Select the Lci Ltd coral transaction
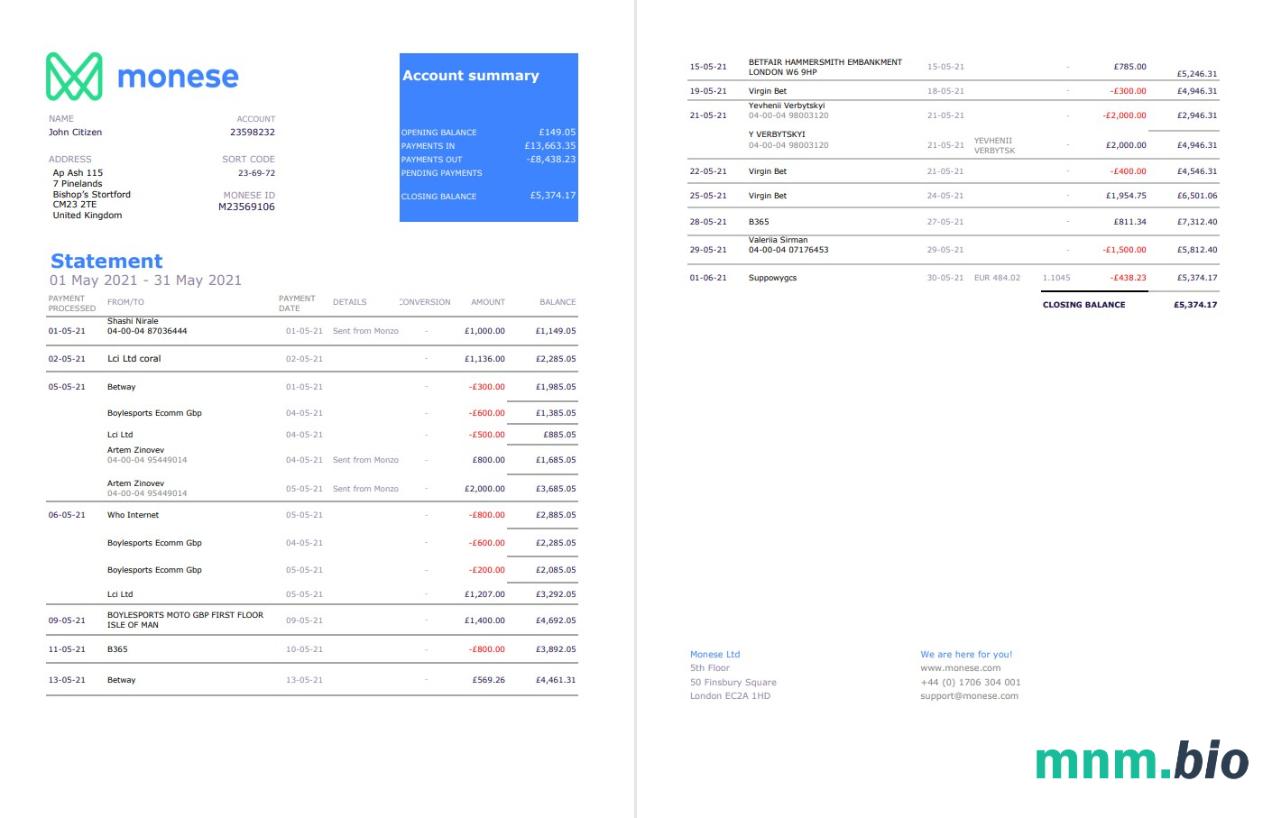Viewport: 1272px width, 818px height. pyautogui.click(x=134, y=358)
